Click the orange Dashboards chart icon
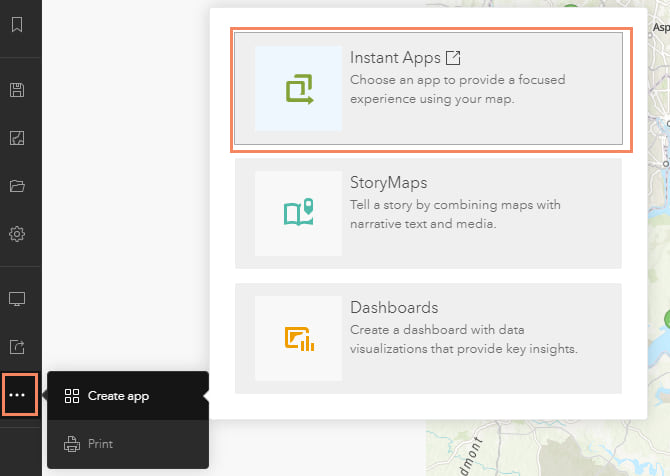 click(299, 338)
